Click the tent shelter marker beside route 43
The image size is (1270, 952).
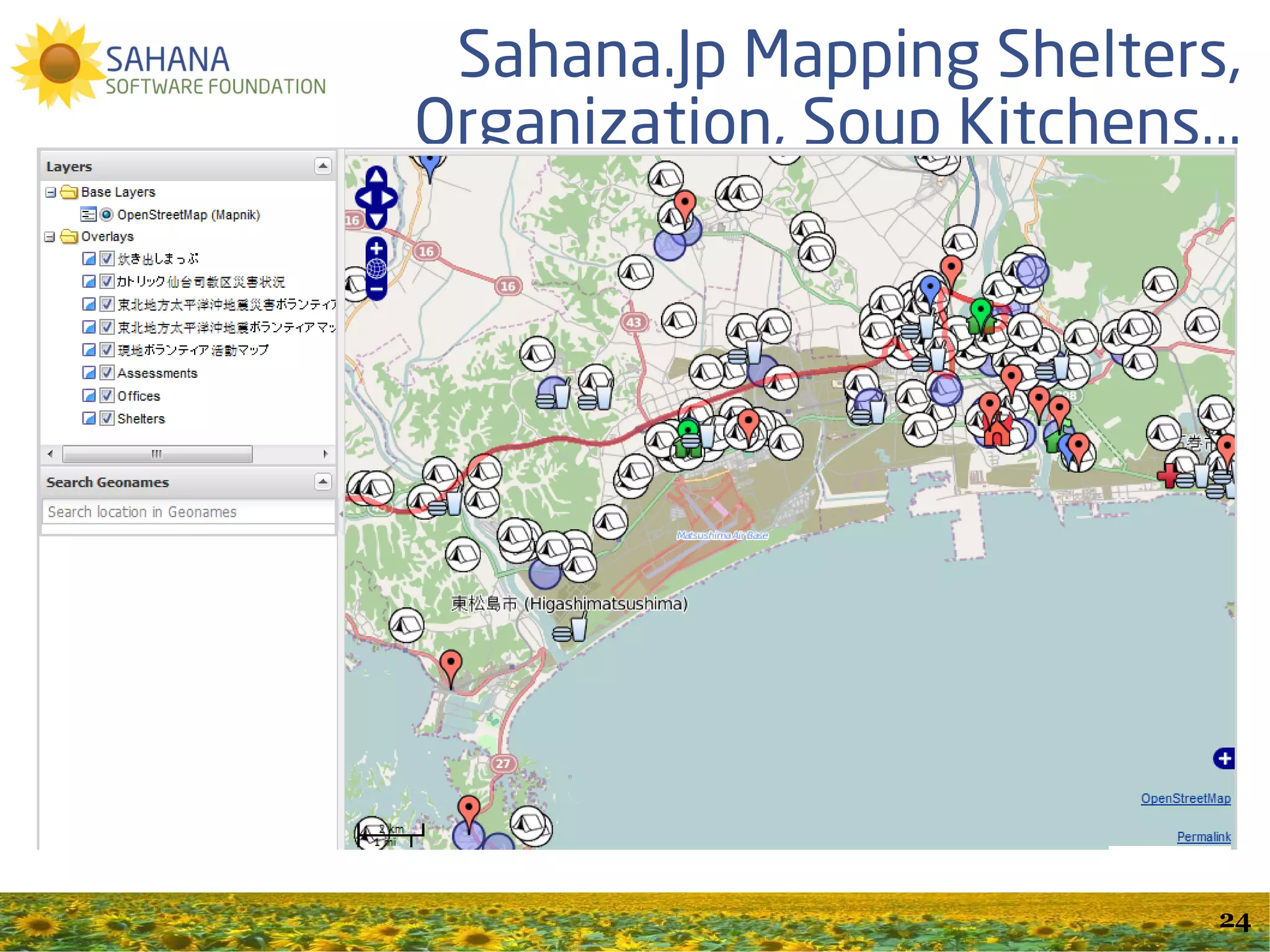coord(679,321)
